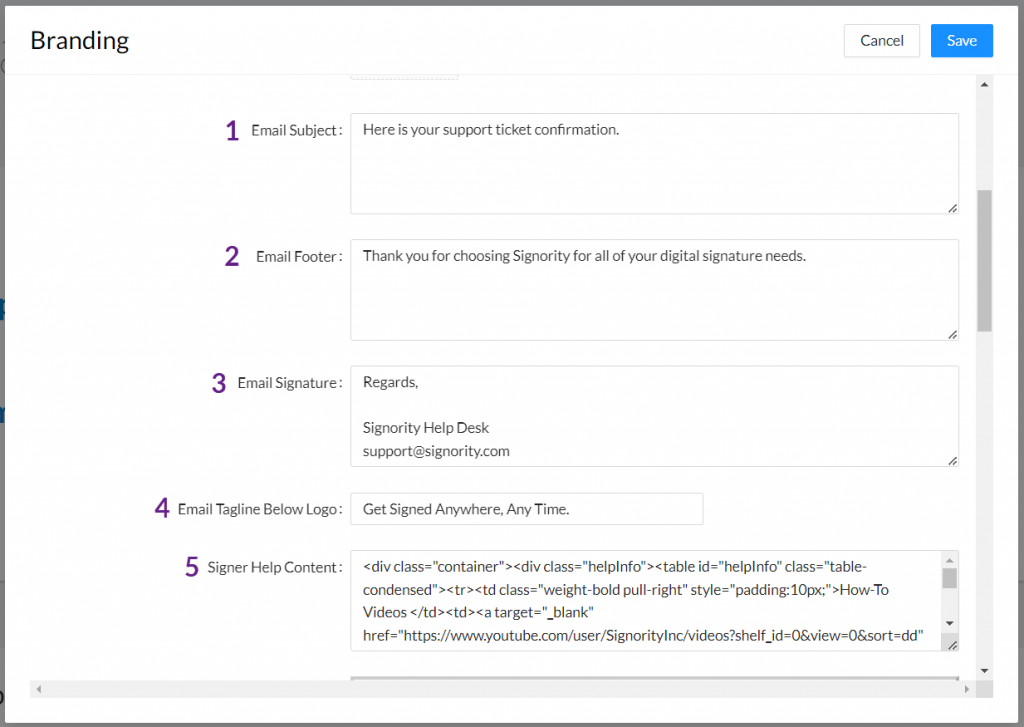The height and width of the screenshot is (727, 1024).
Task: Click the resize grip of the Email Footer field
Action: tap(952, 333)
